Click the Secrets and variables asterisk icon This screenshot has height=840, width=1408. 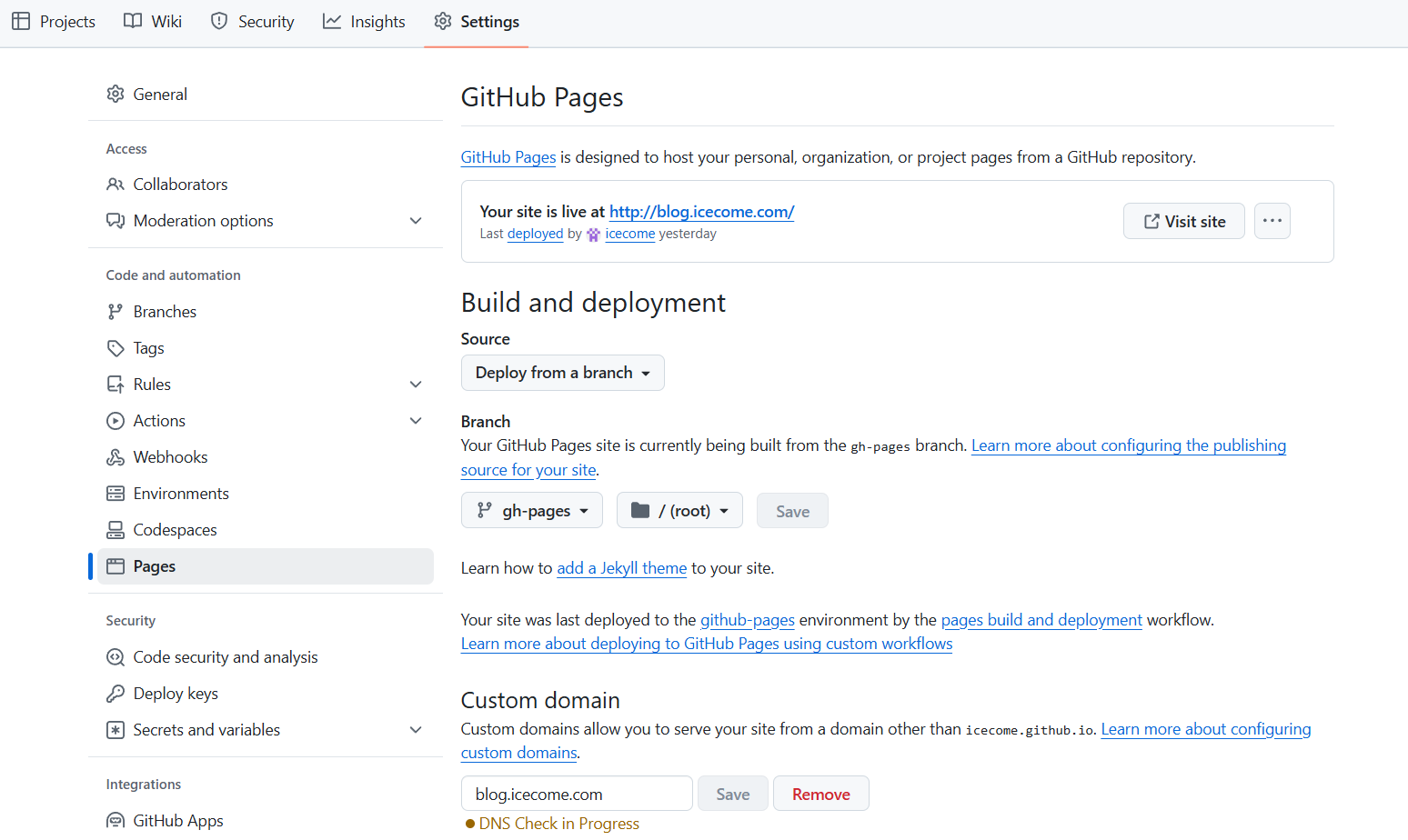pyautogui.click(x=116, y=730)
